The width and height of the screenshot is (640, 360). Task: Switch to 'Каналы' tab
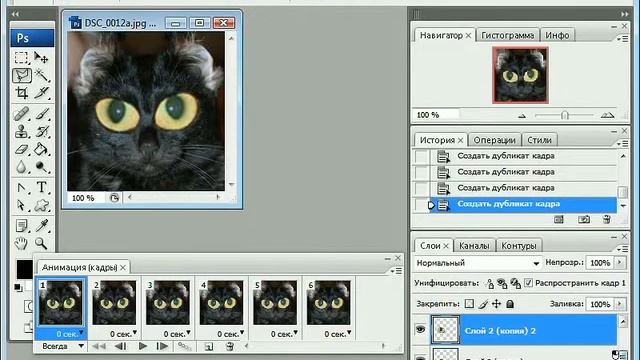(474, 246)
